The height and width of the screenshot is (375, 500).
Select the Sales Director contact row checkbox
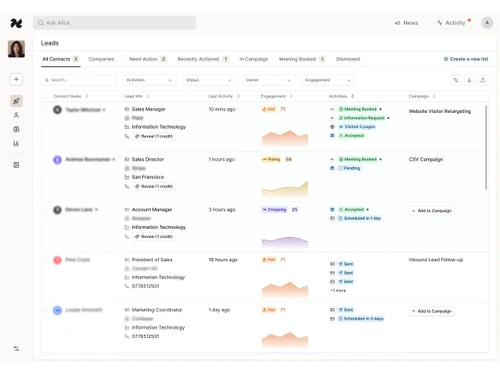46,159
